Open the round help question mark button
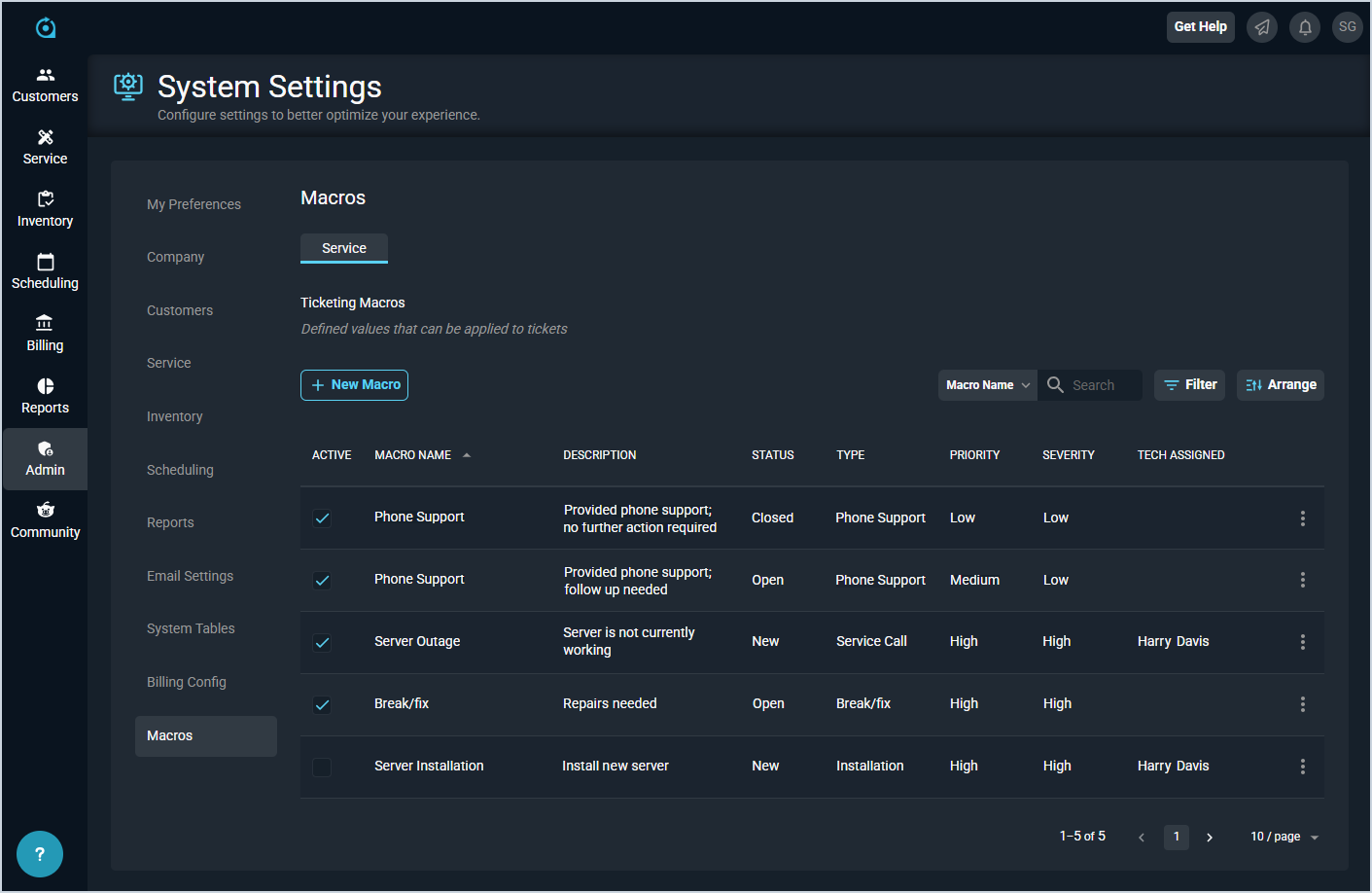Viewport: 1372px width, 893px height. coord(40,854)
